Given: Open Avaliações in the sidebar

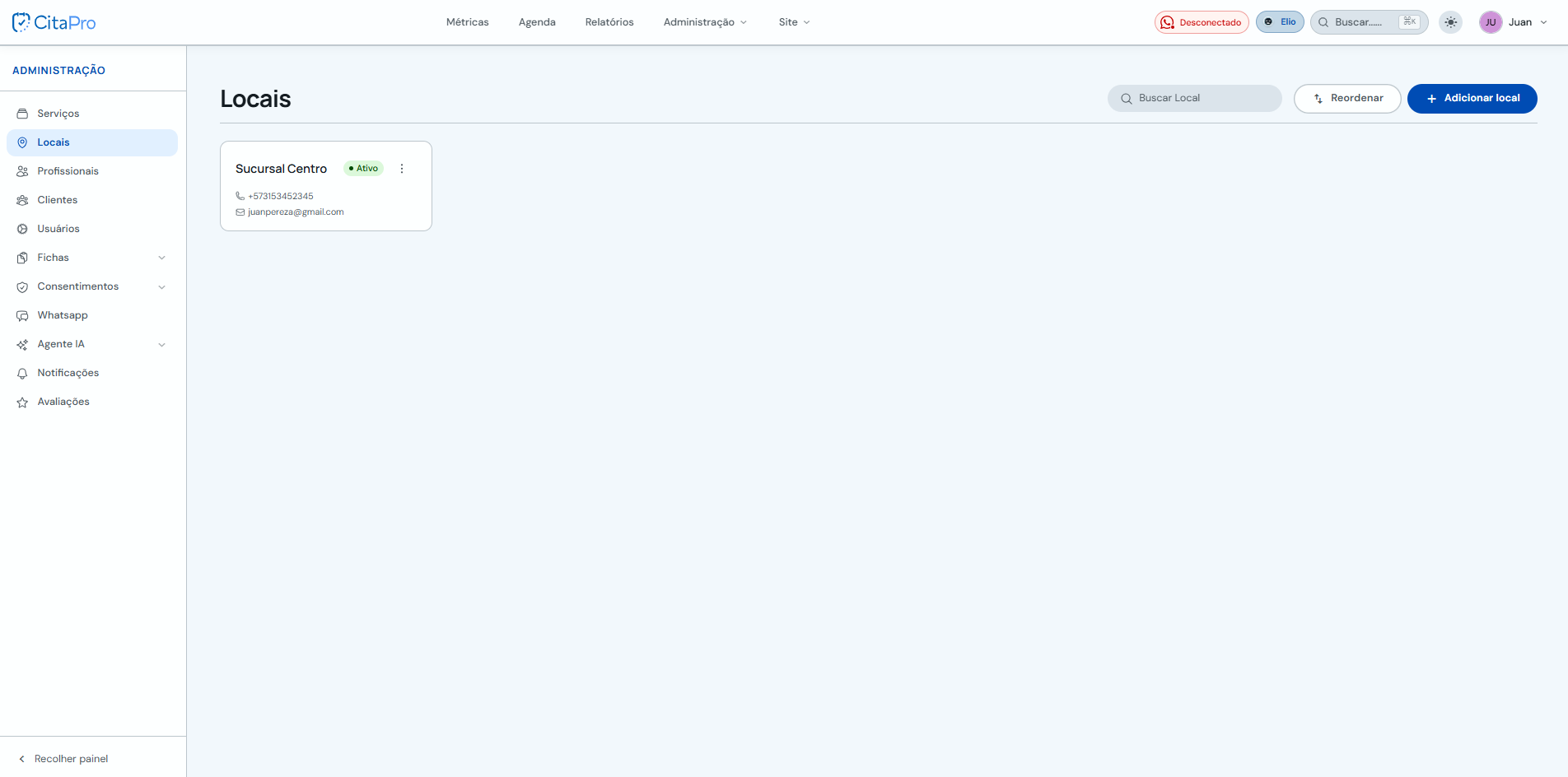Looking at the screenshot, I should click(x=92, y=402).
